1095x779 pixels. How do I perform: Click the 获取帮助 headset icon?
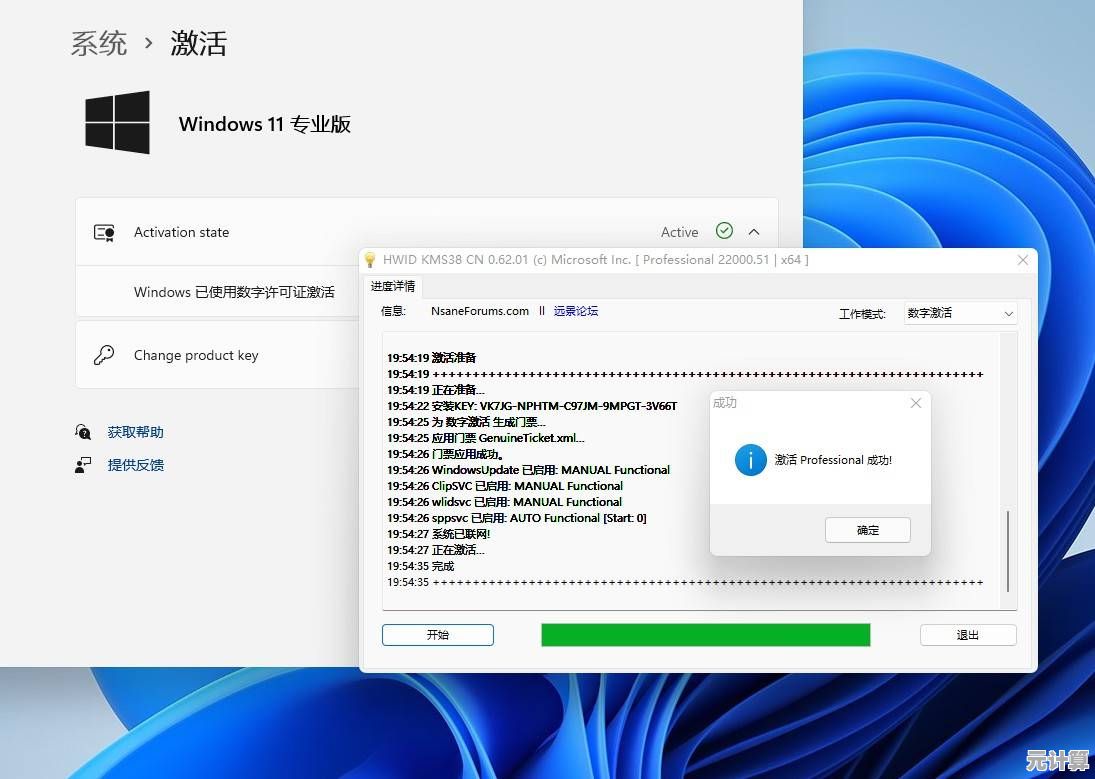coord(83,432)
